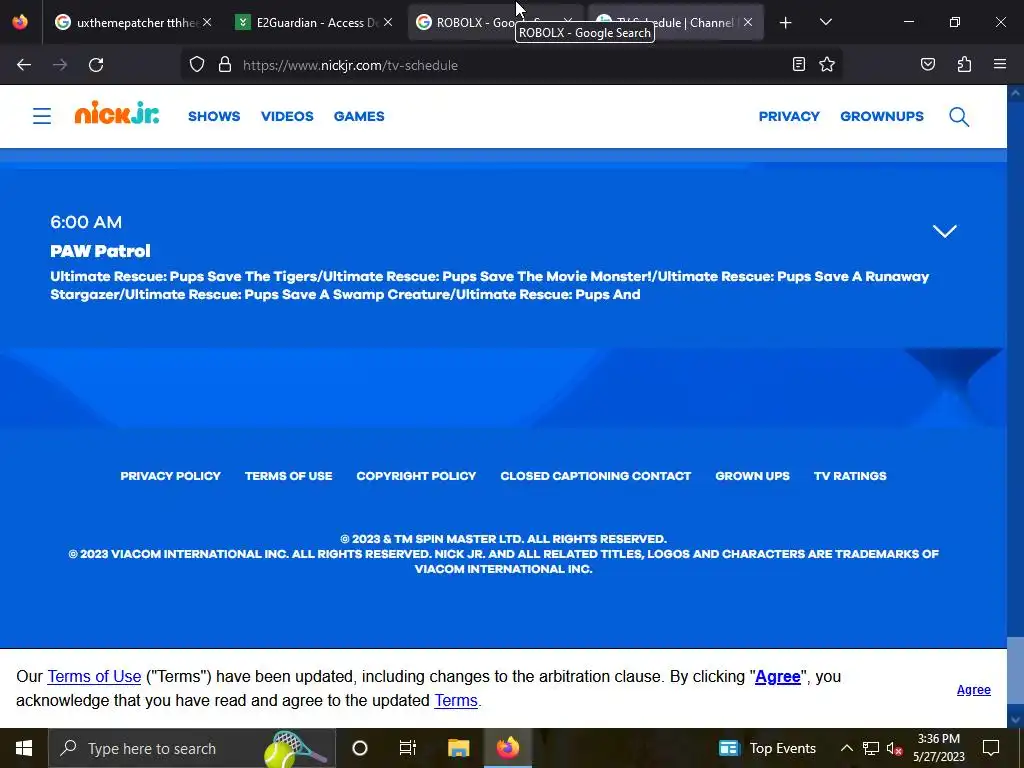The image size is (1024, 768).
Task: Bookmark this page with the star
Action: (827, 64)
